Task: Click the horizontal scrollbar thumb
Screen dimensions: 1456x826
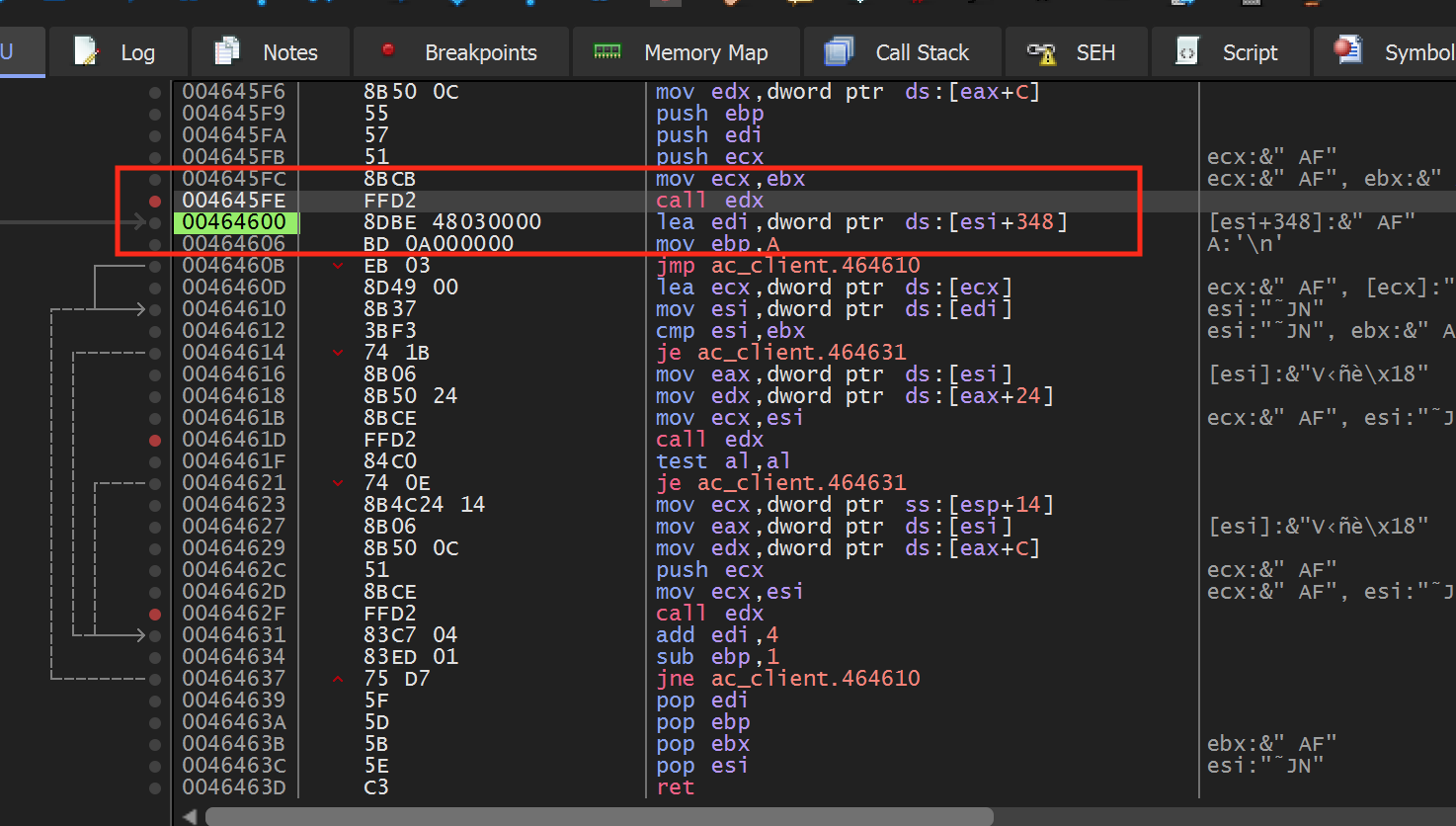Action: point(599,816)
